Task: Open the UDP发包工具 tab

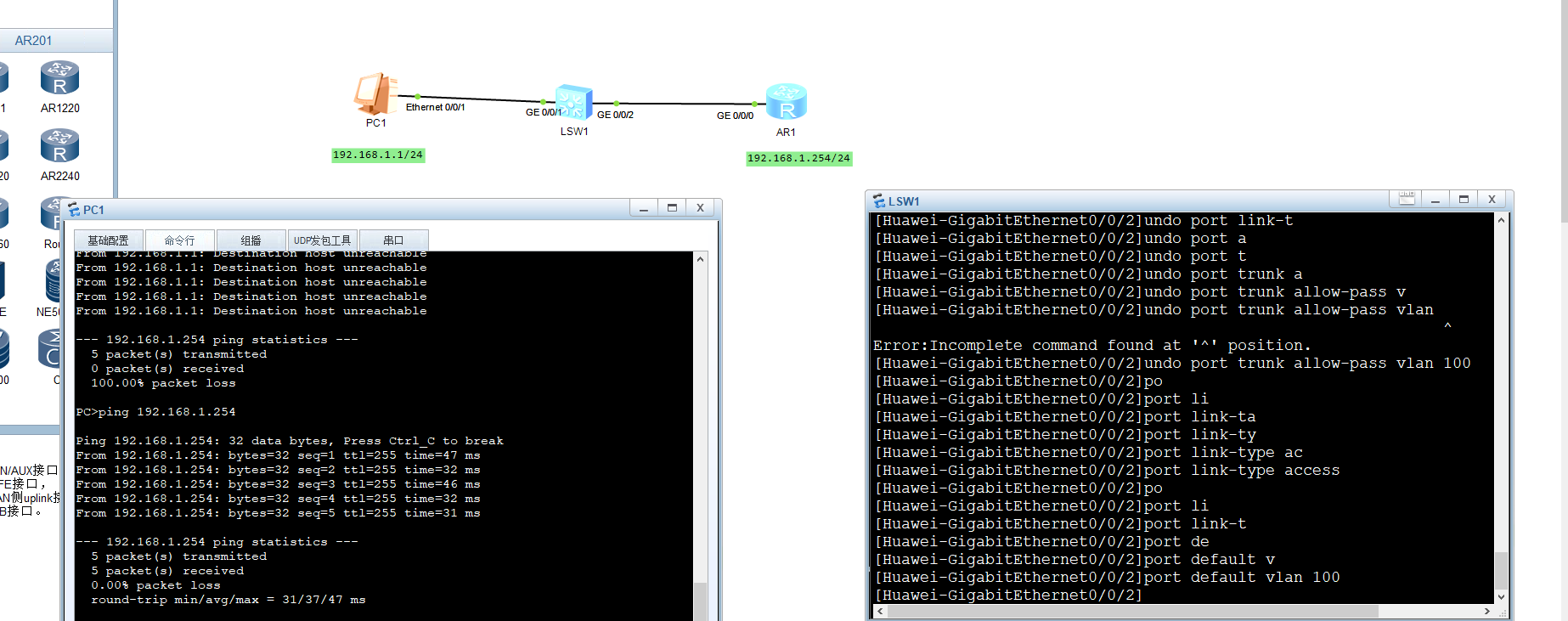Action: click(322, 240)
